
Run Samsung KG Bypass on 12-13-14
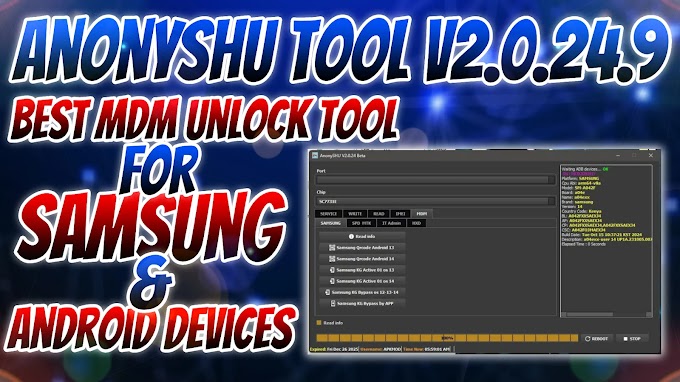coord(362,292)
